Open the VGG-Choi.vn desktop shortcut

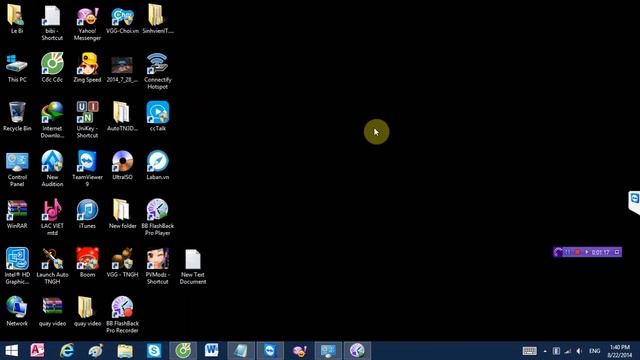(122, 19)
